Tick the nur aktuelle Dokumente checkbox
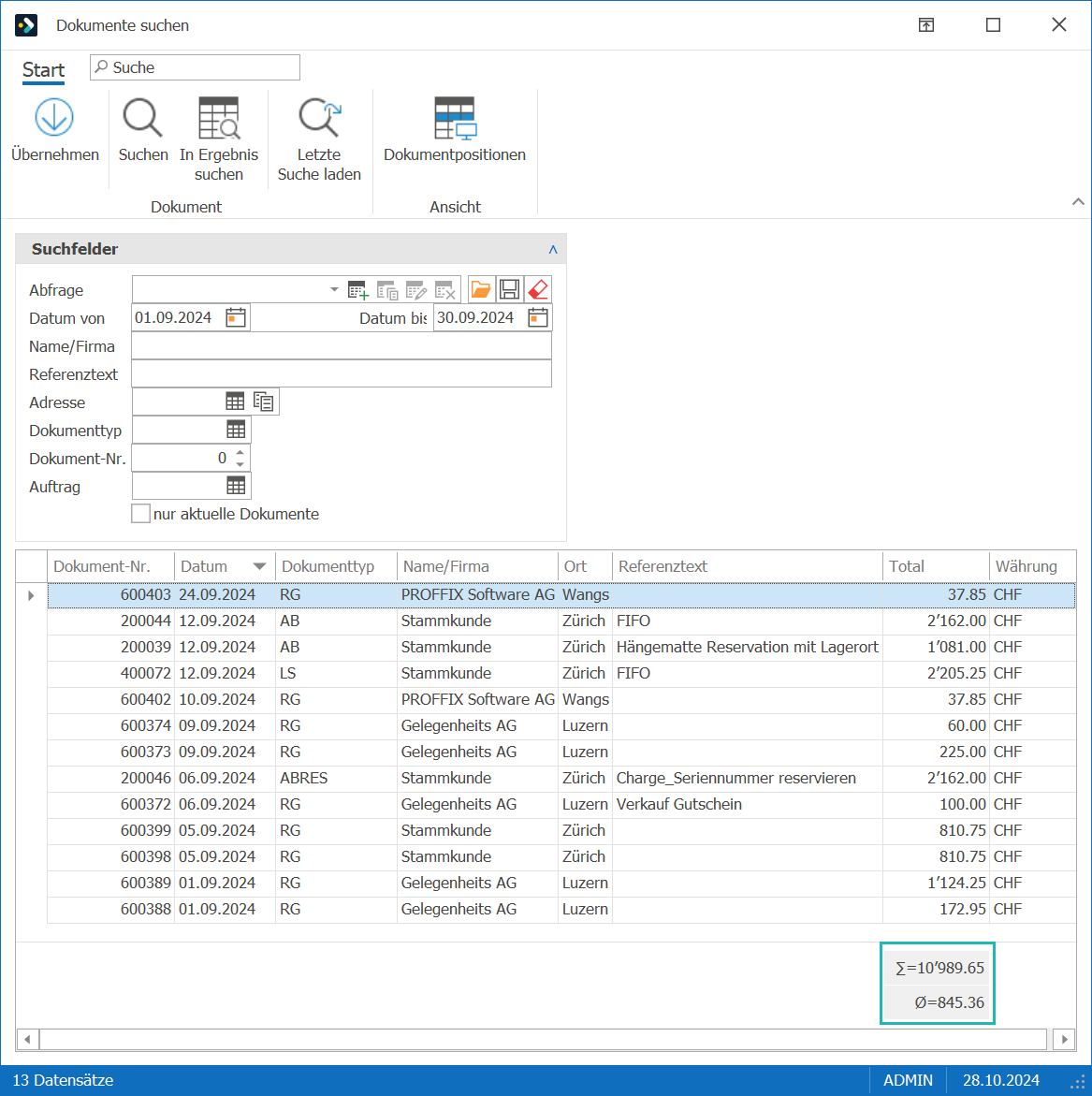Viewport: 1092px width, 1096px height. [140, 514]
